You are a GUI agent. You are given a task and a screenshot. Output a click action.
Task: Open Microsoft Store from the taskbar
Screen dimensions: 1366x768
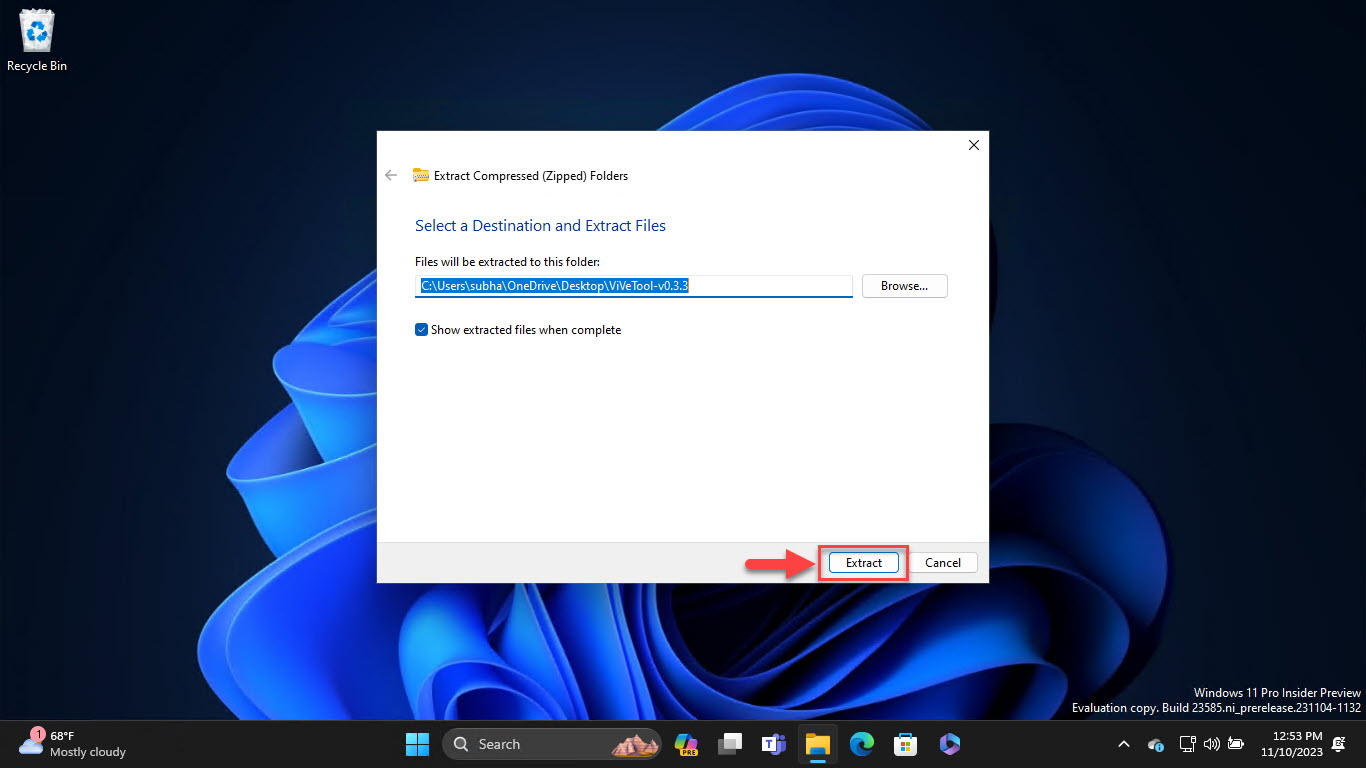click(906, 744)
